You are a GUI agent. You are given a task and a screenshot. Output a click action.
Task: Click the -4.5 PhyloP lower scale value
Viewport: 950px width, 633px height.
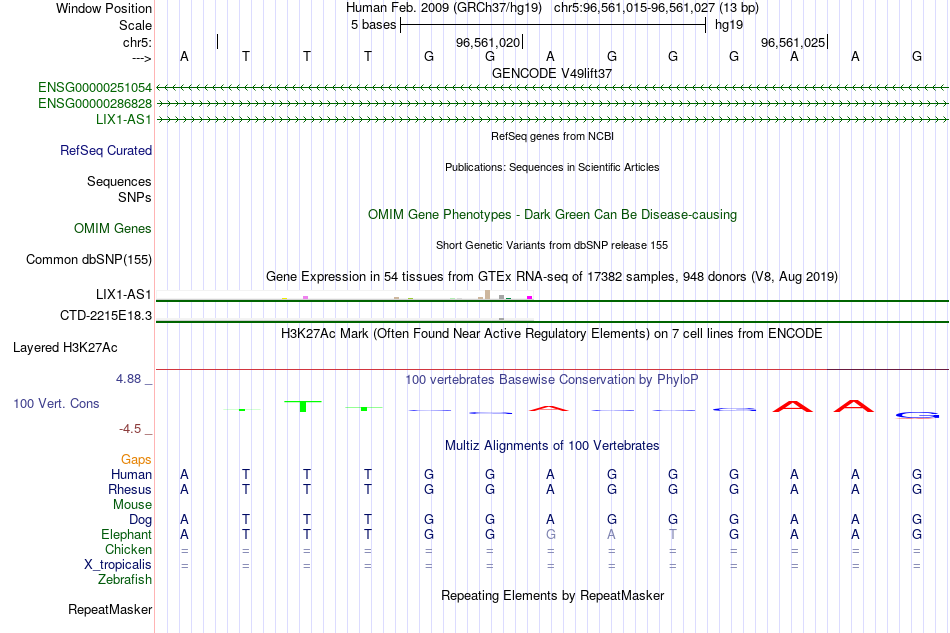pyautogui.click(x=130, y=429)
